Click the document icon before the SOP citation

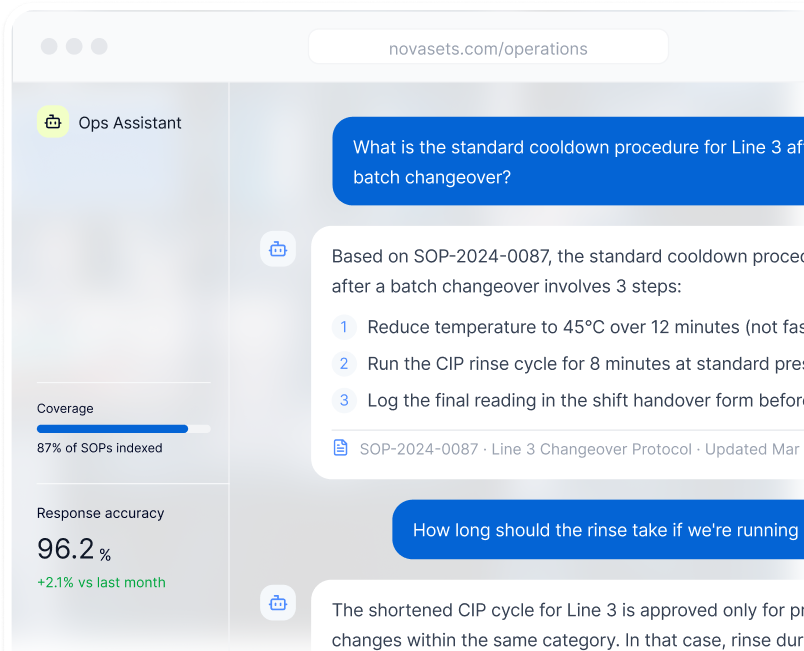pyautogui.click(x=341, y=448)
